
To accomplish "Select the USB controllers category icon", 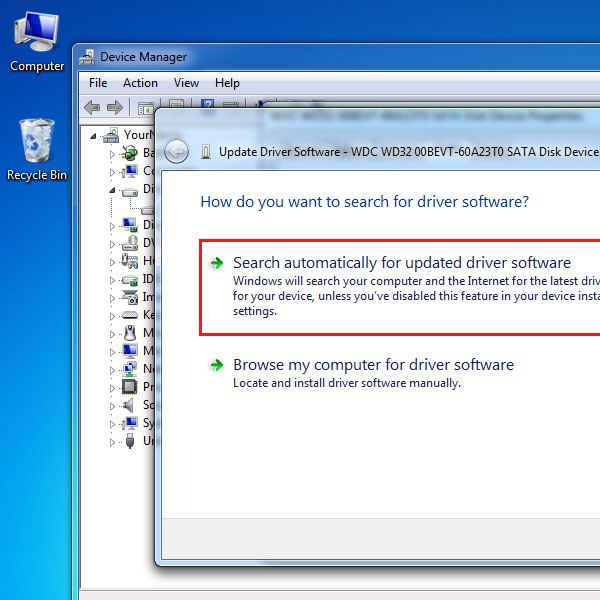I will pyautogui.click(x=130, y=441).
